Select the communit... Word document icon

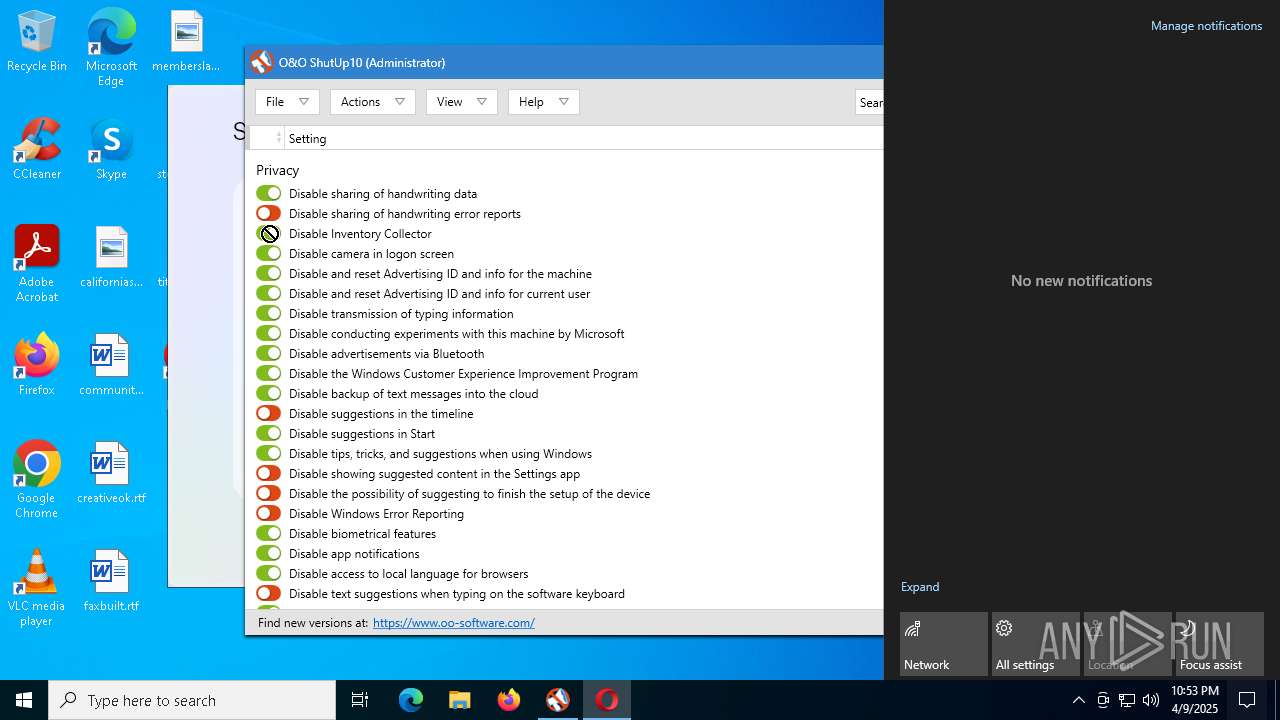pyautogui.click(x=111, y=365)
